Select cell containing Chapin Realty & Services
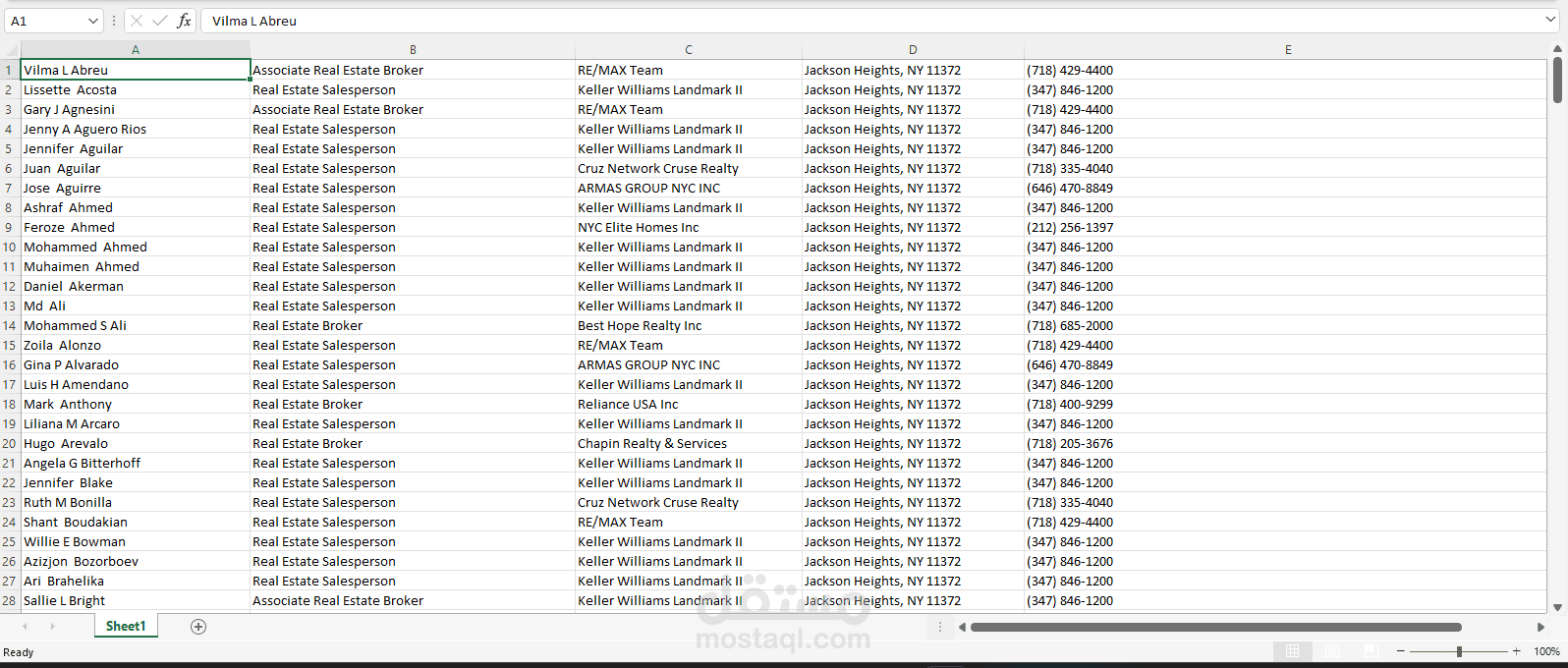 689,443
